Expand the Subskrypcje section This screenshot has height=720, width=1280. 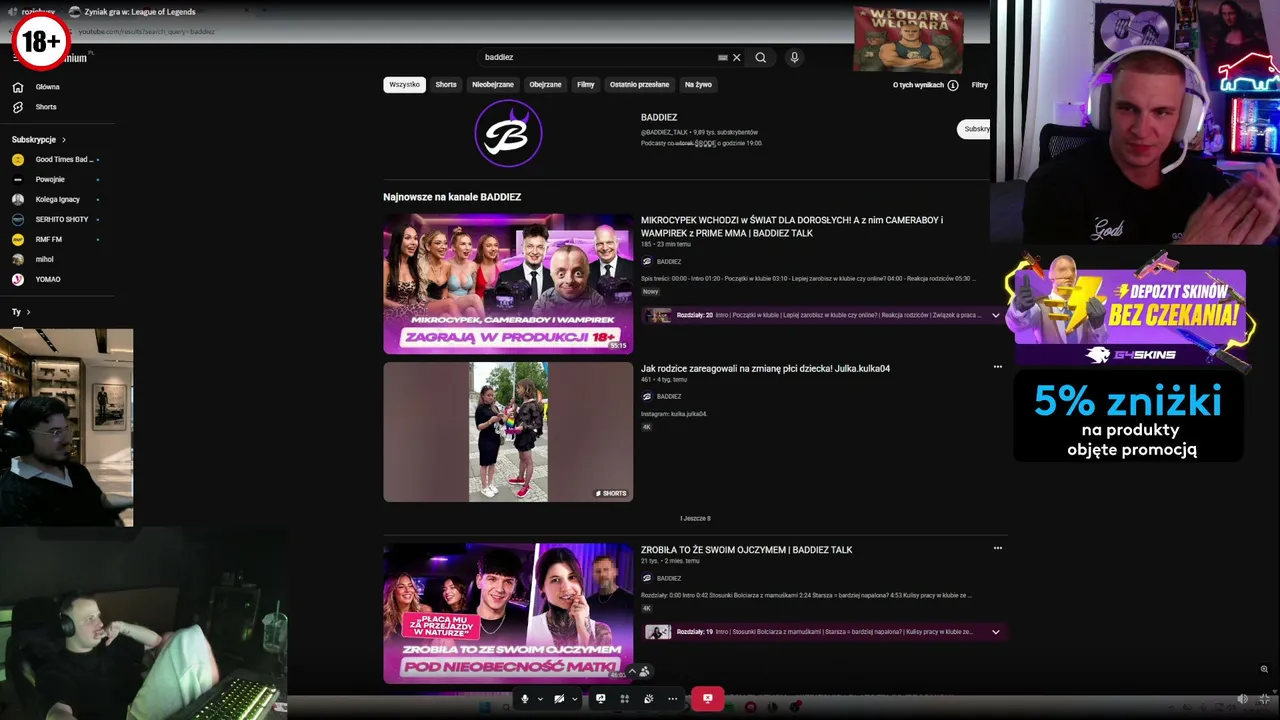pyautogui.click(x=39, y=140)
